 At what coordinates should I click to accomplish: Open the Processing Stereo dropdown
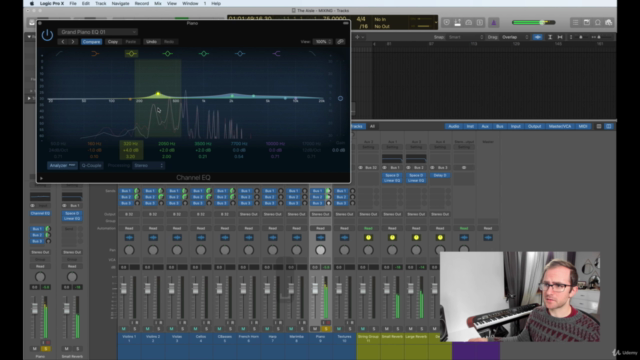pos(149,165)
